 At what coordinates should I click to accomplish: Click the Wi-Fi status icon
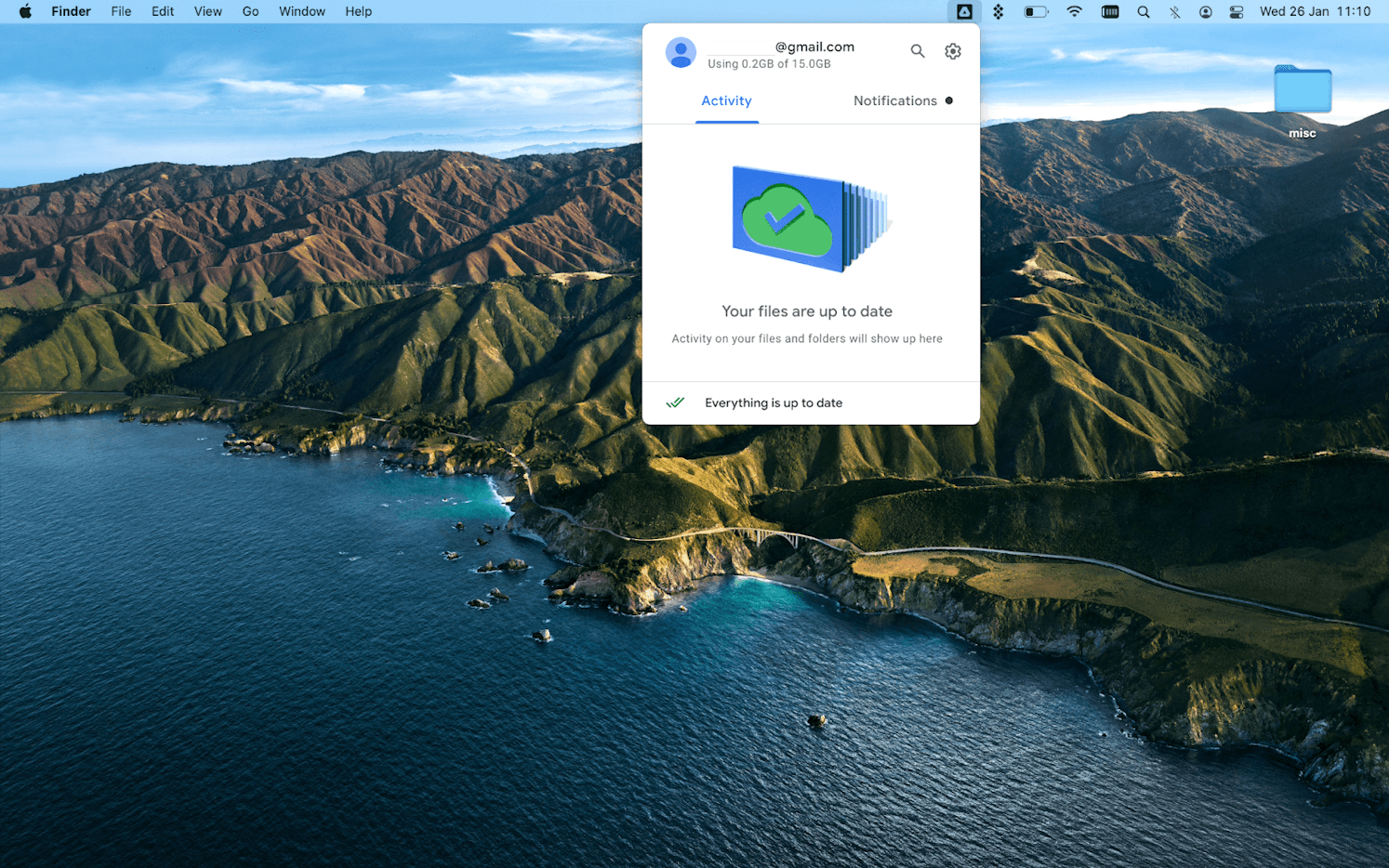pos(1073,11)
